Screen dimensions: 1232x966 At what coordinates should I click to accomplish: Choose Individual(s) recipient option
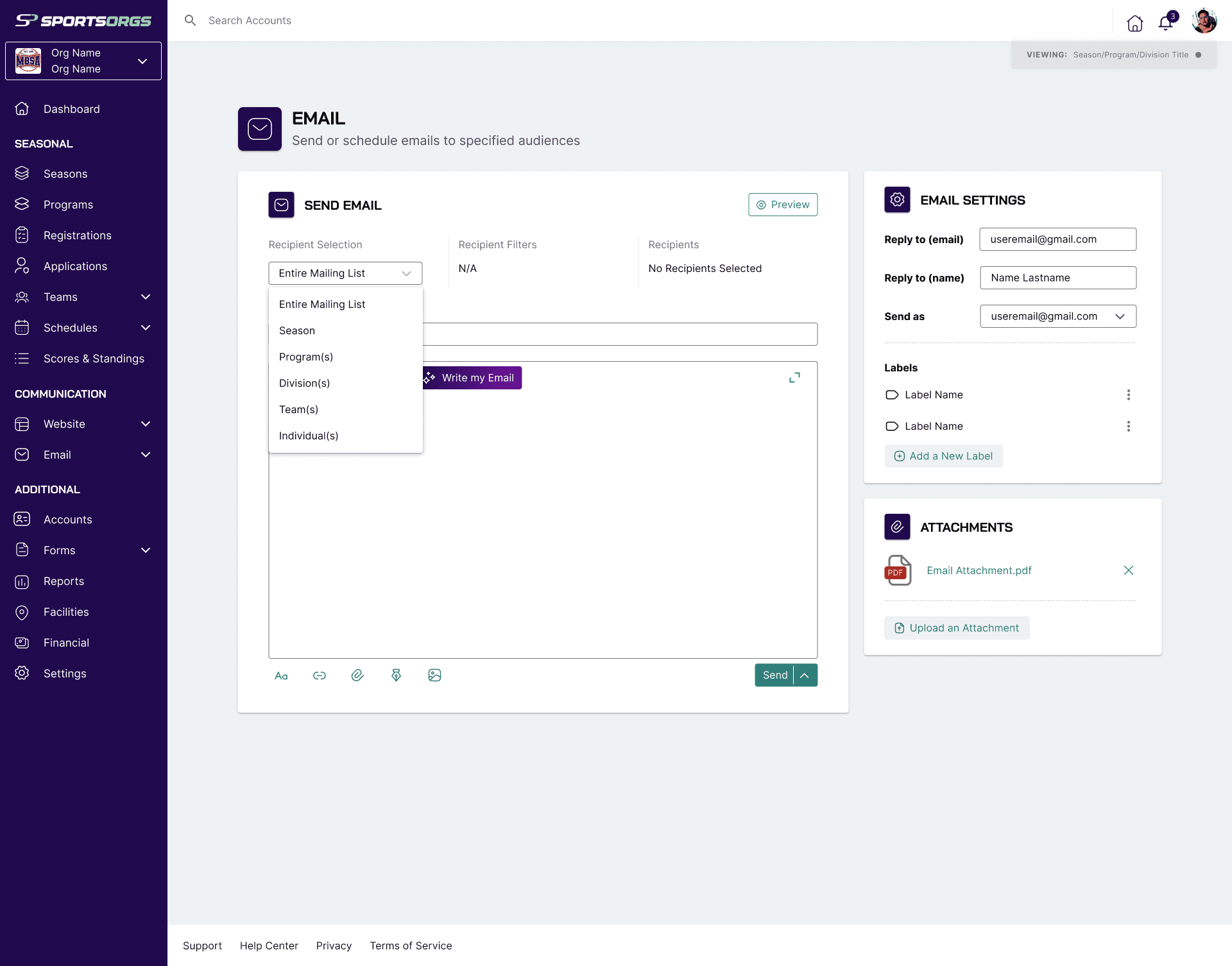tap(309, 436)
